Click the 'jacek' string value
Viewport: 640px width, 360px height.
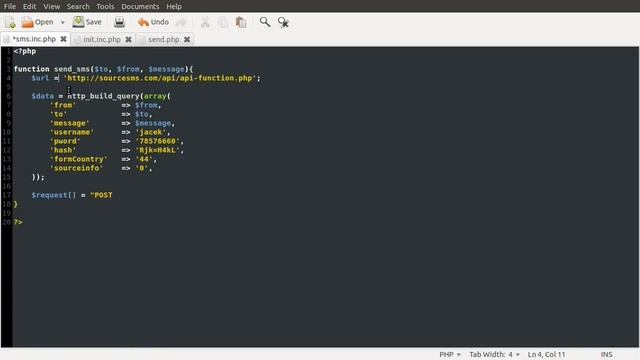pos(151,132)
